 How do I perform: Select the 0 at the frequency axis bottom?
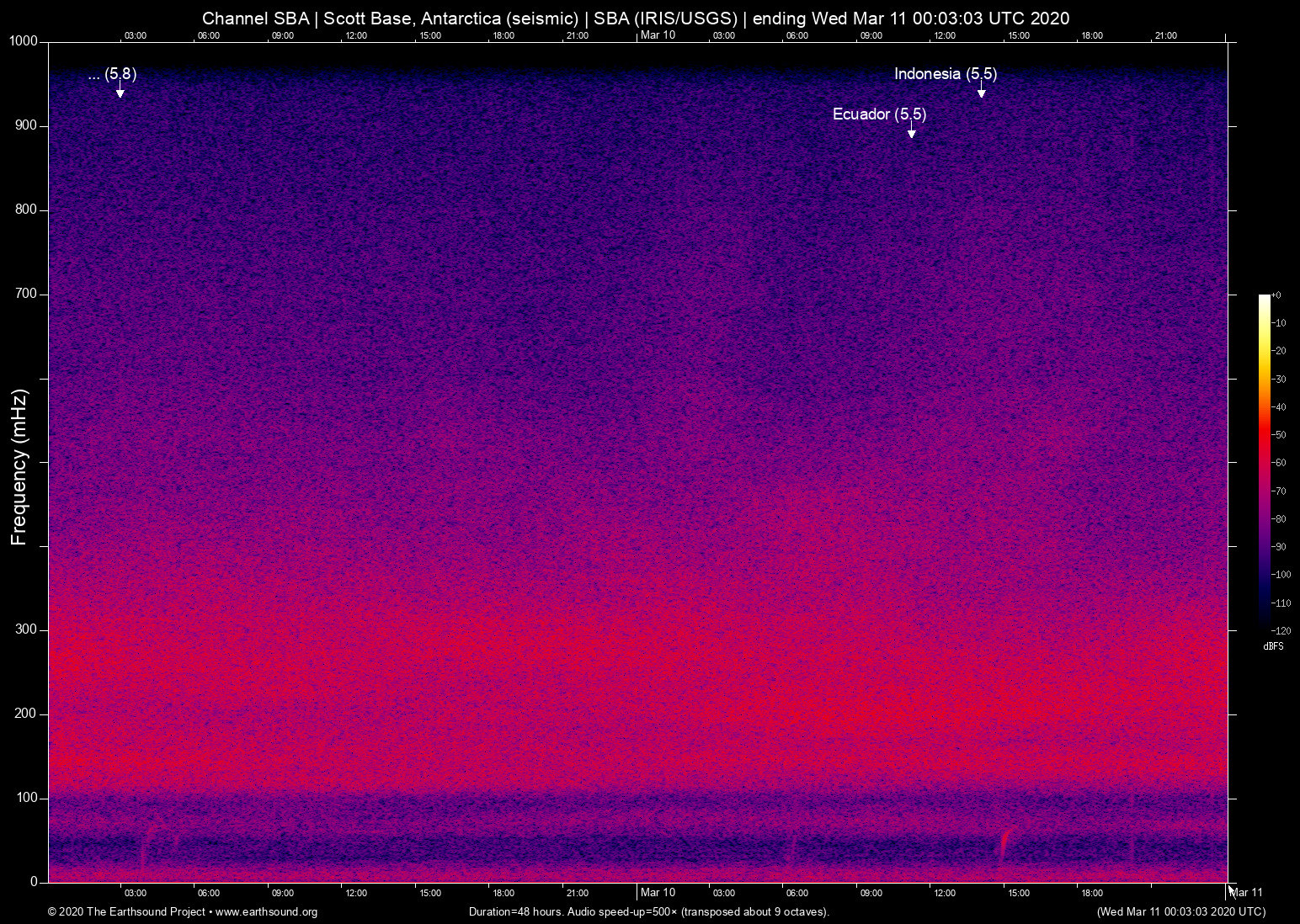pos(34,881)
